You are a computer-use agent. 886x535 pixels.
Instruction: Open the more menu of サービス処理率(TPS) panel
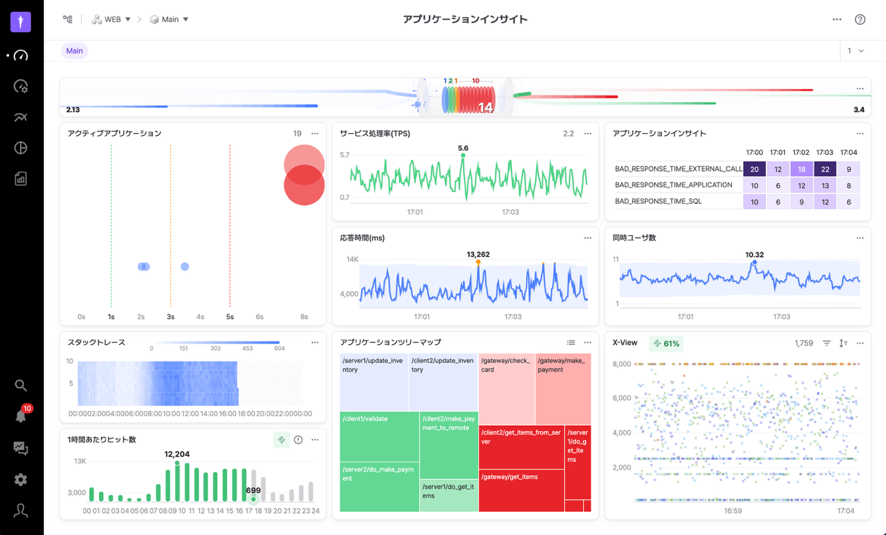pyautogui.click(x=588, y=134)
